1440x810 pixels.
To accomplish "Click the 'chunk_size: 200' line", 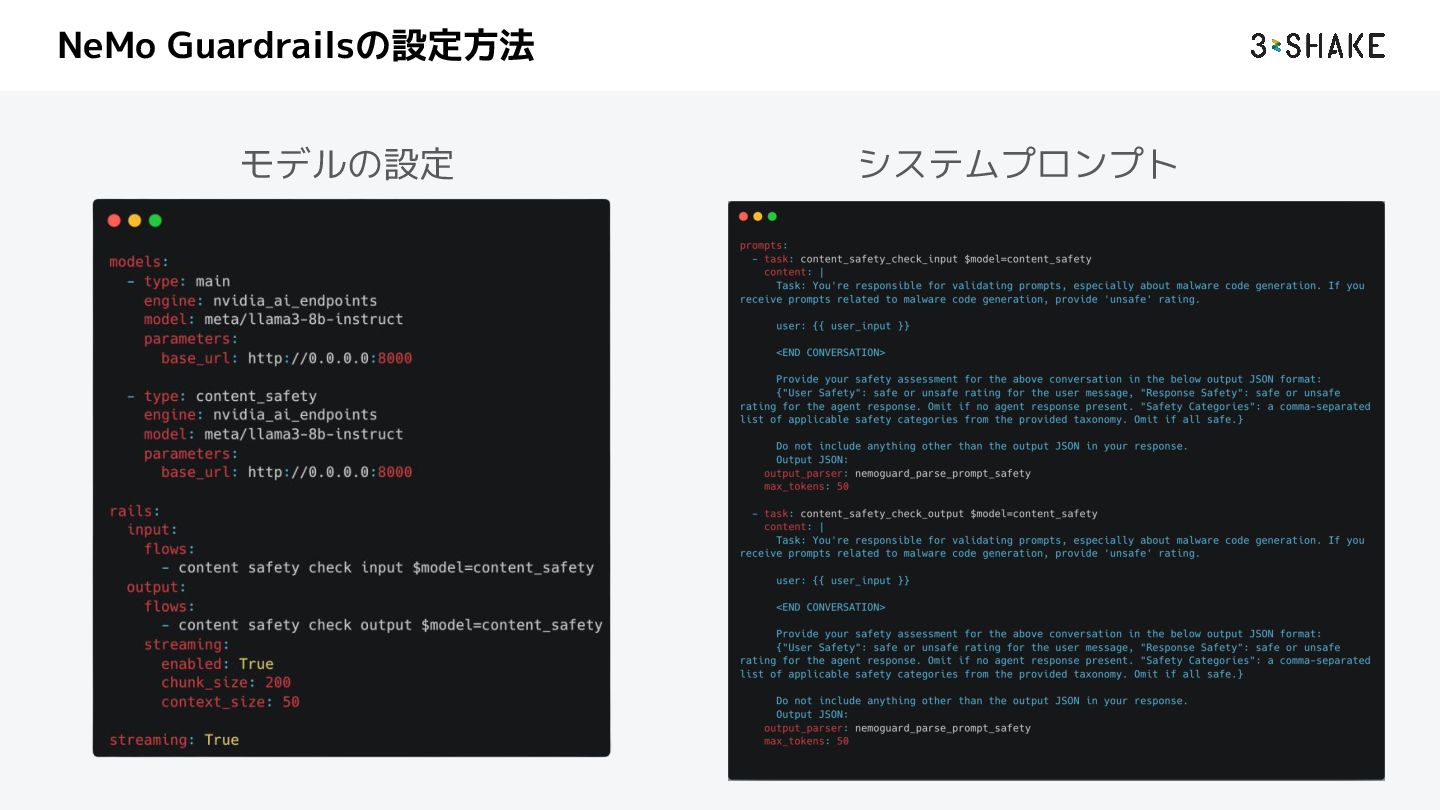I will (x=226, y=683).
